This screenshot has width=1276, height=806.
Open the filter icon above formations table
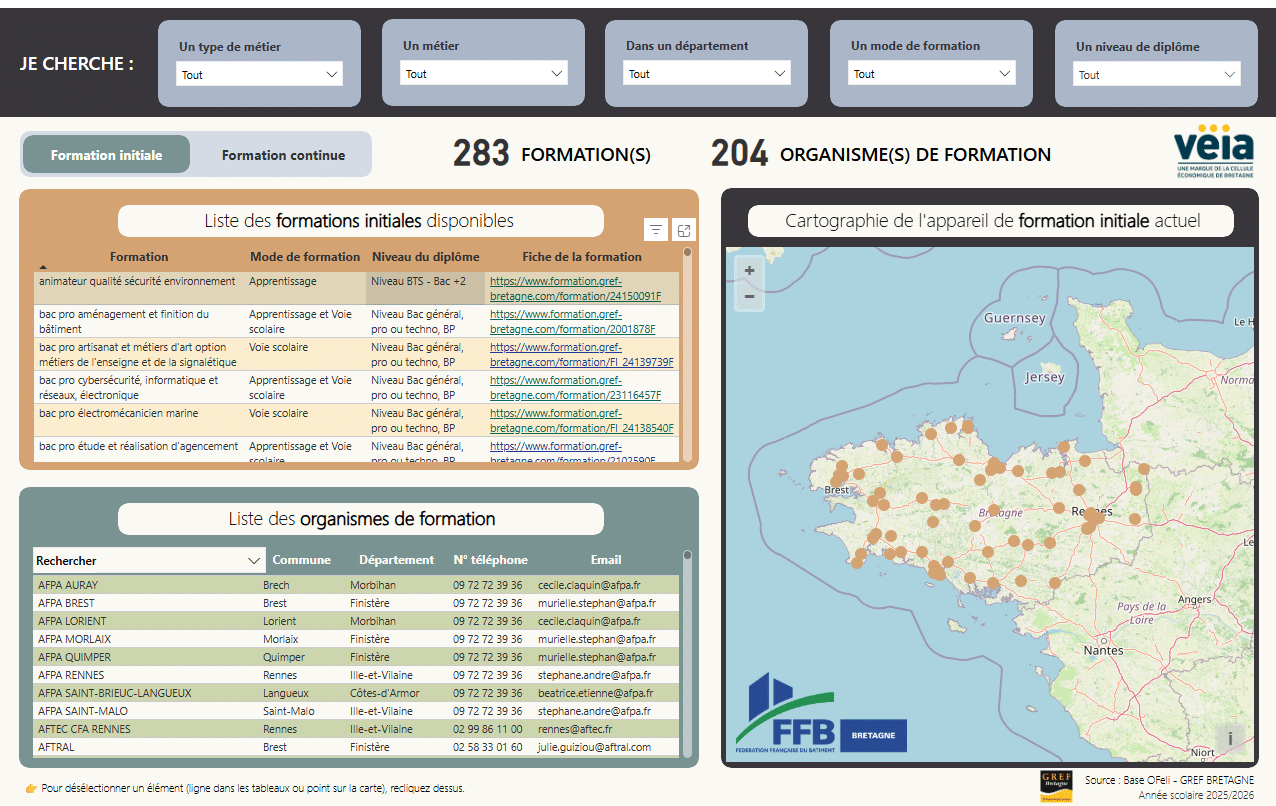(656, 230)
